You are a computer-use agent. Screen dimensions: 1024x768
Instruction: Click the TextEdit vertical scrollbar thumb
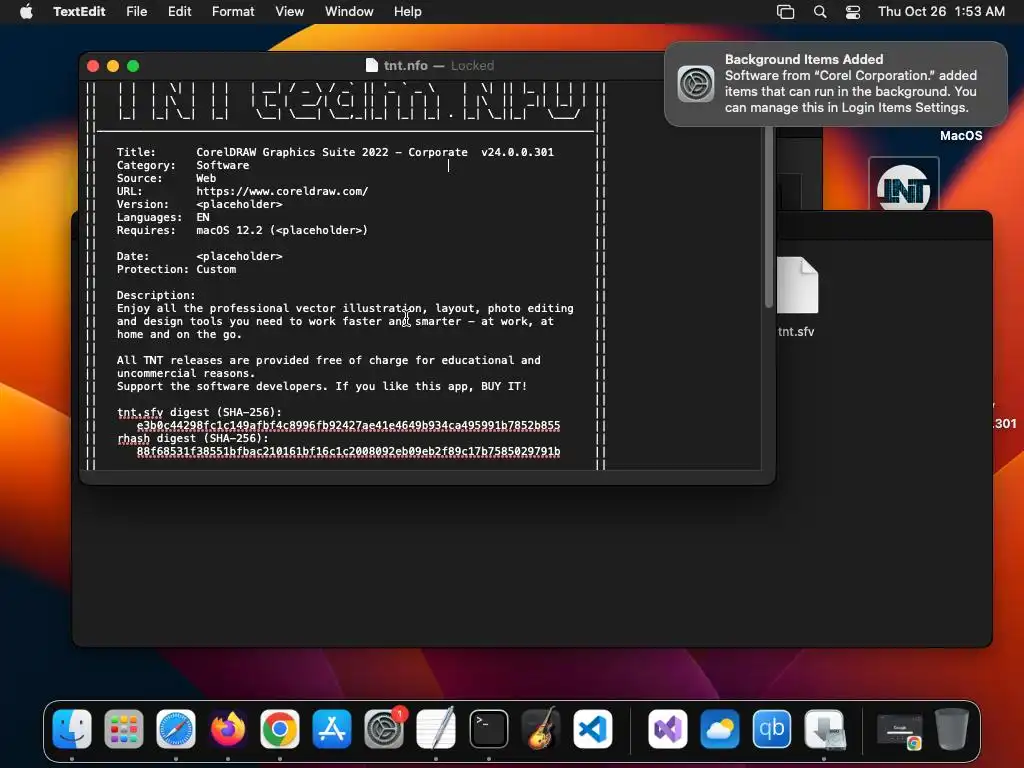tap(769, 217)
